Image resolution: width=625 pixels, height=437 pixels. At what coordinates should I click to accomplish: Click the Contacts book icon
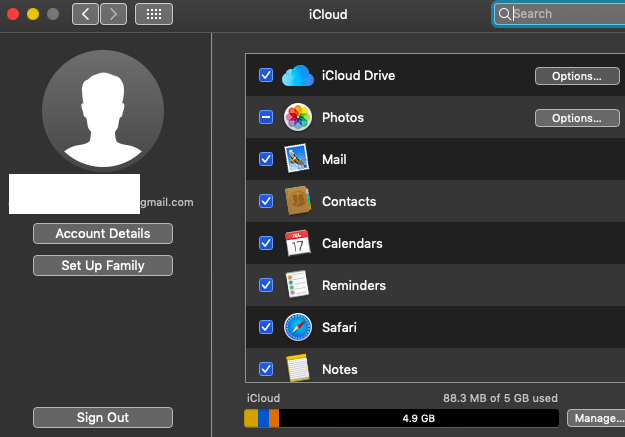(x=298, y=201)
